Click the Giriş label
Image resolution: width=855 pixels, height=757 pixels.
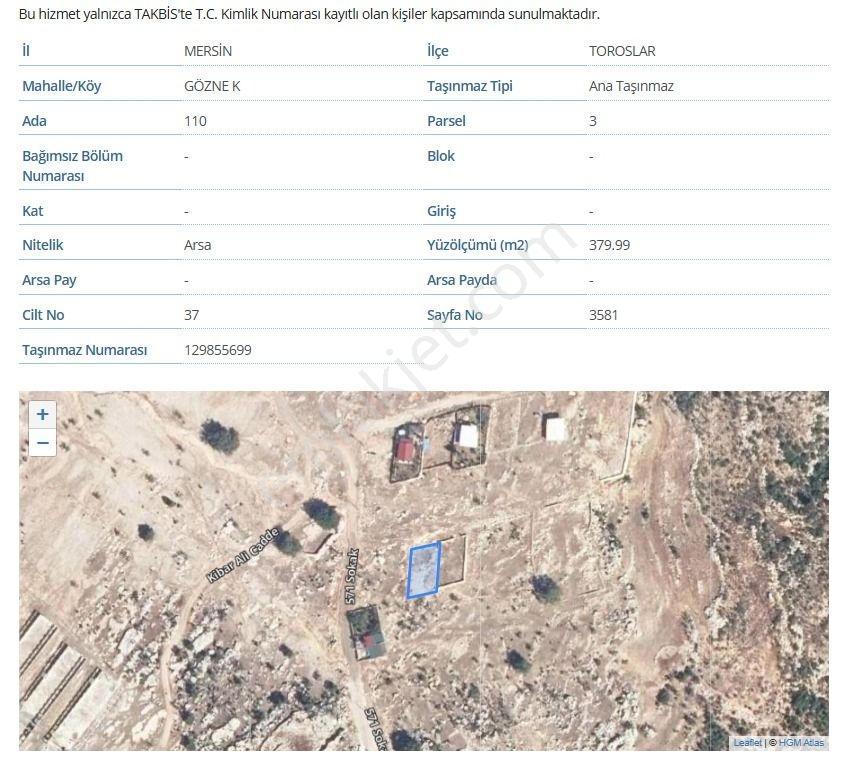[x=441, y=211]
